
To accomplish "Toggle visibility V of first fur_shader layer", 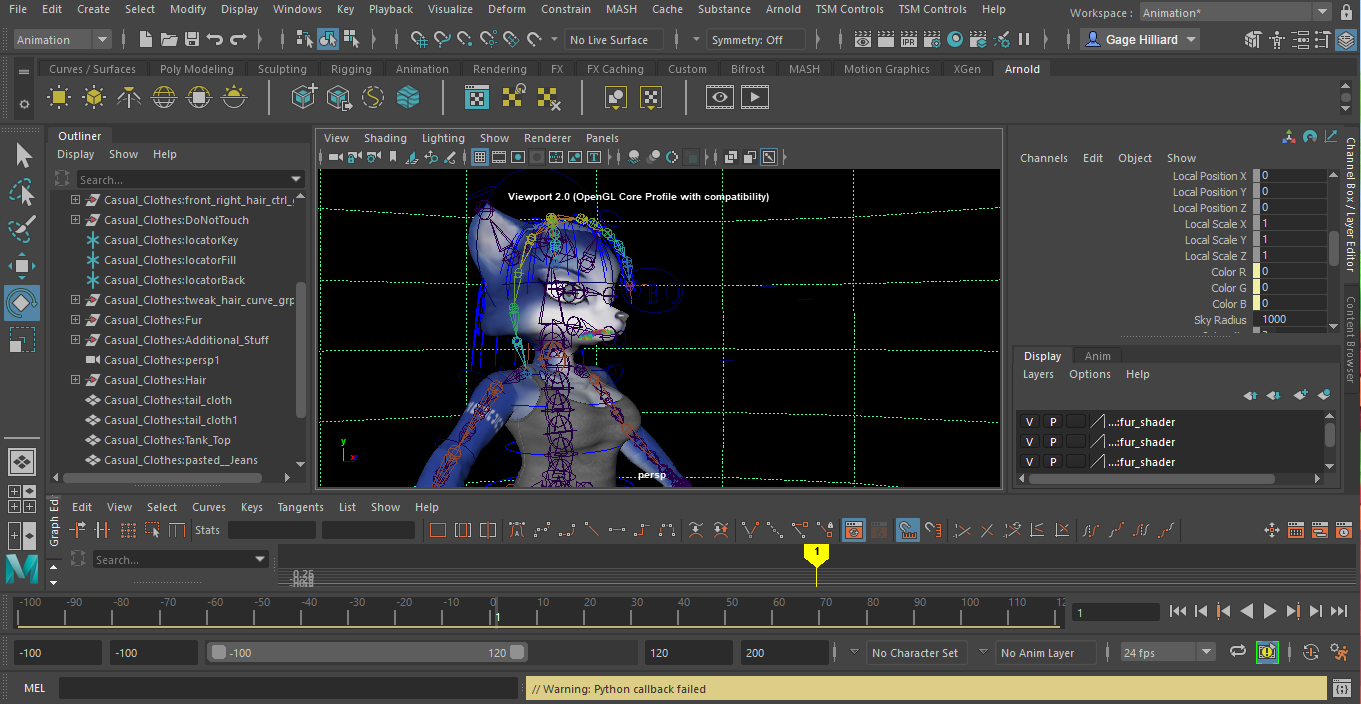I will click(x=1029, y=422).
